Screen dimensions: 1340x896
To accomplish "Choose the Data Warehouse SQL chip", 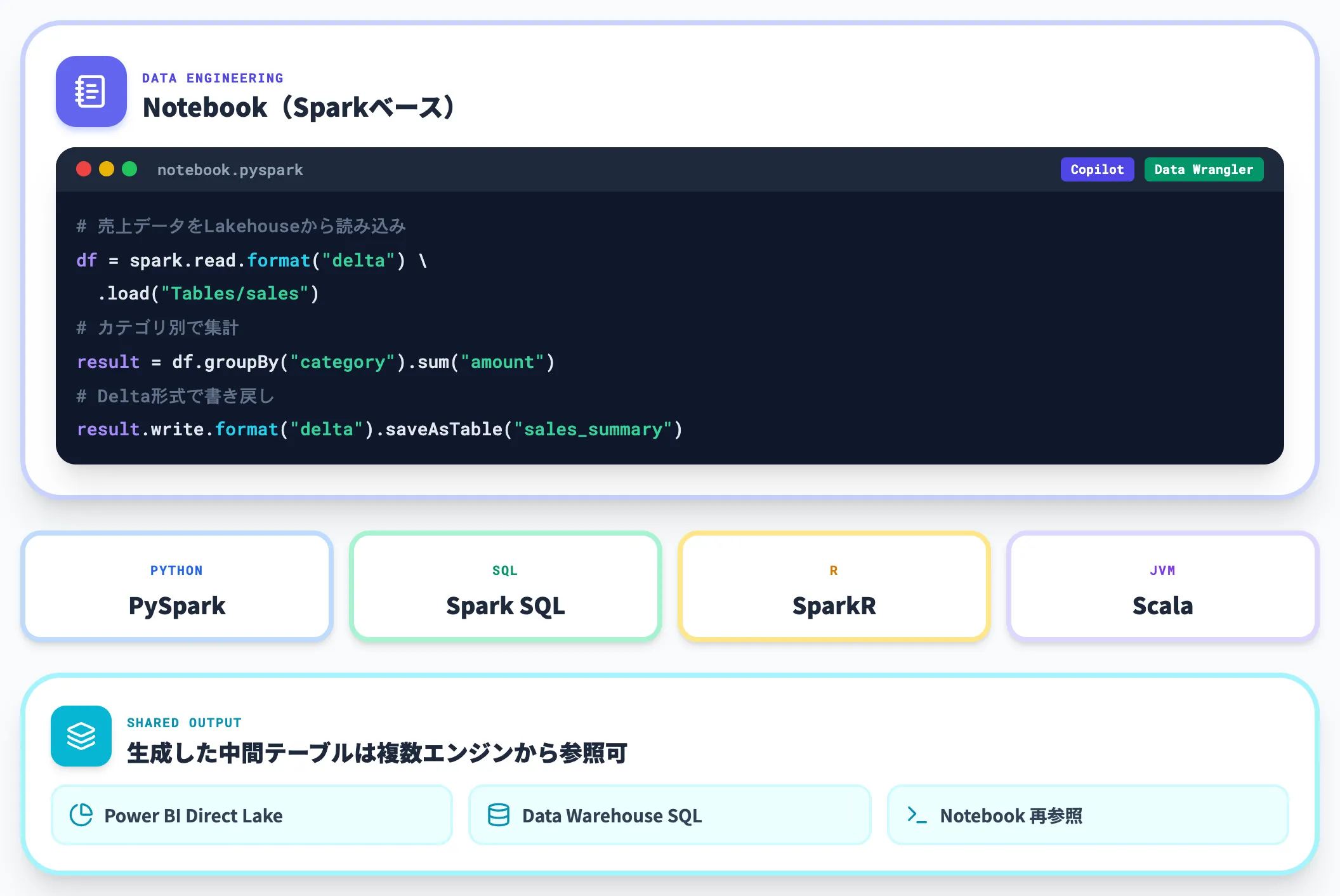I will coord(669,815).
